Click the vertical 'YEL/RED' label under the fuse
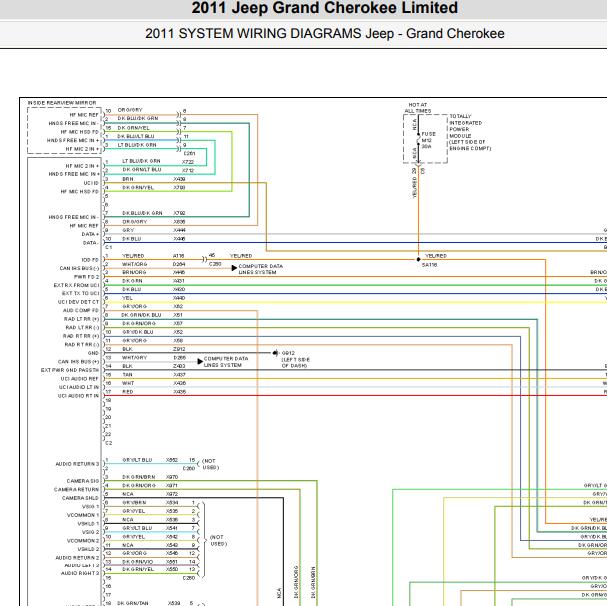 pyautogui.click(x=415, y=187)
